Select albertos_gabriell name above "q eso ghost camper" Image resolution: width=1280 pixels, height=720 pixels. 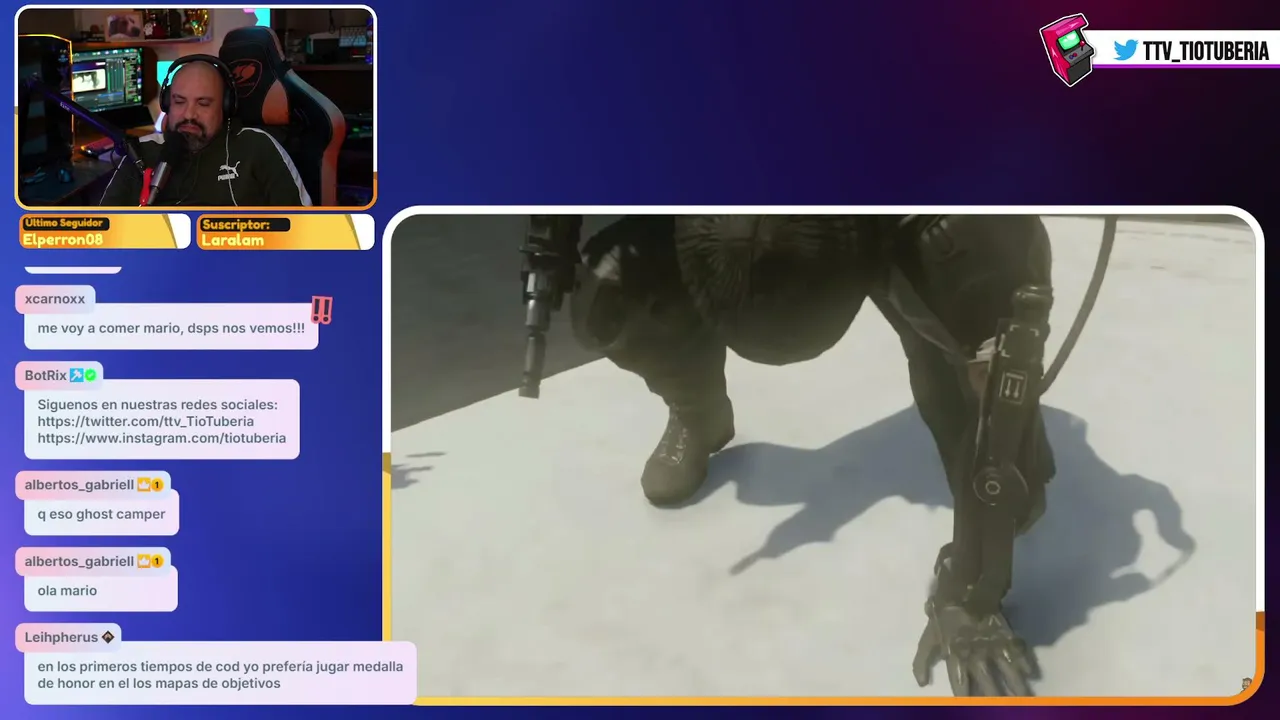79,485
